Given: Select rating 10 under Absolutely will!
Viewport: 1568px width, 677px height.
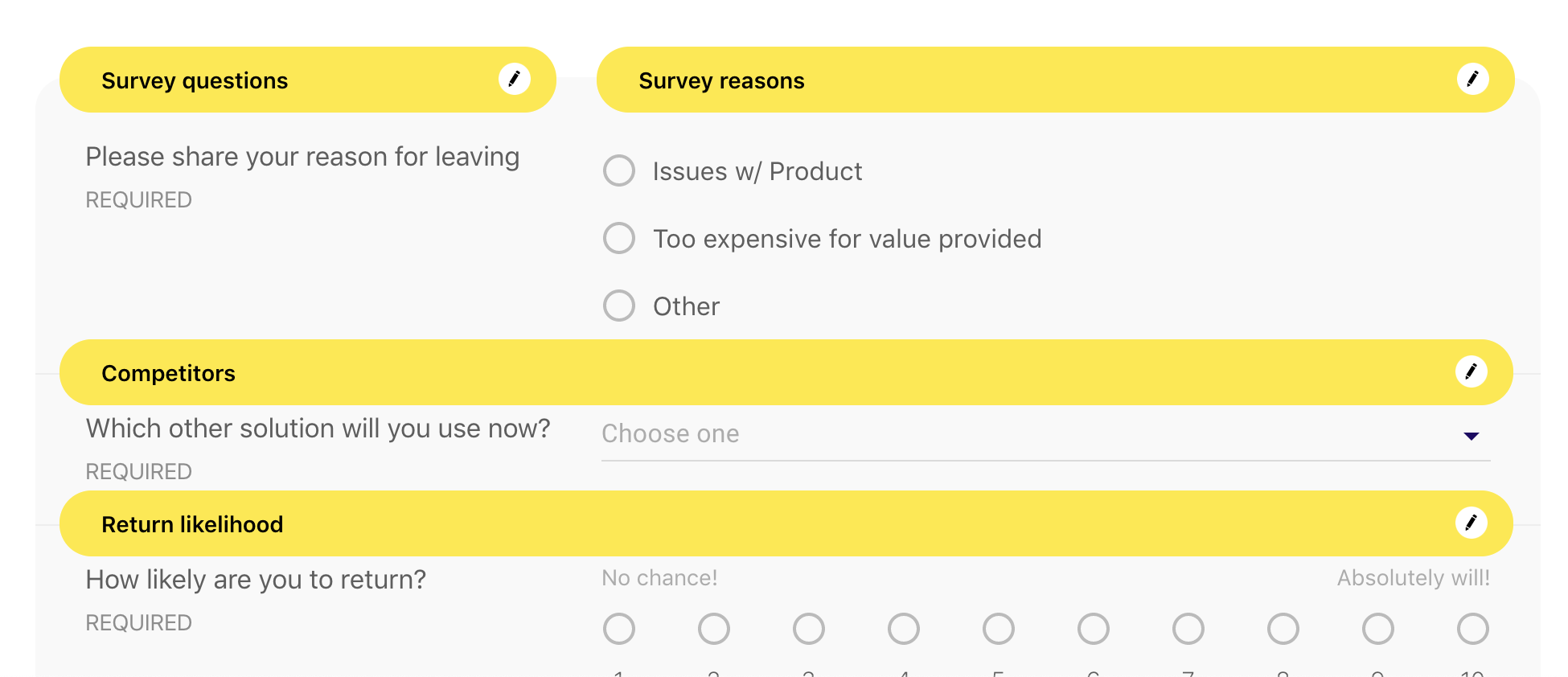Looking at the screenshot, I should pyautogui.click(x=1472, y=629).
